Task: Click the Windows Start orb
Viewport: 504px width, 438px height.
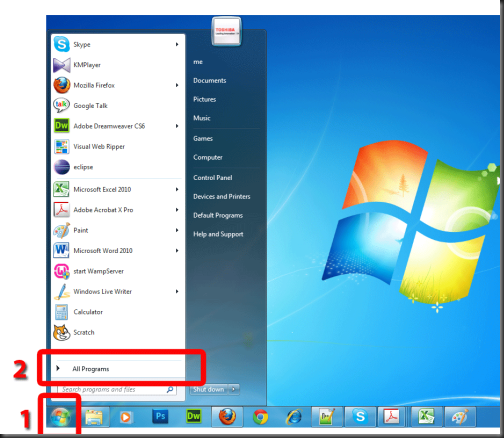Action: click(60, 417)
